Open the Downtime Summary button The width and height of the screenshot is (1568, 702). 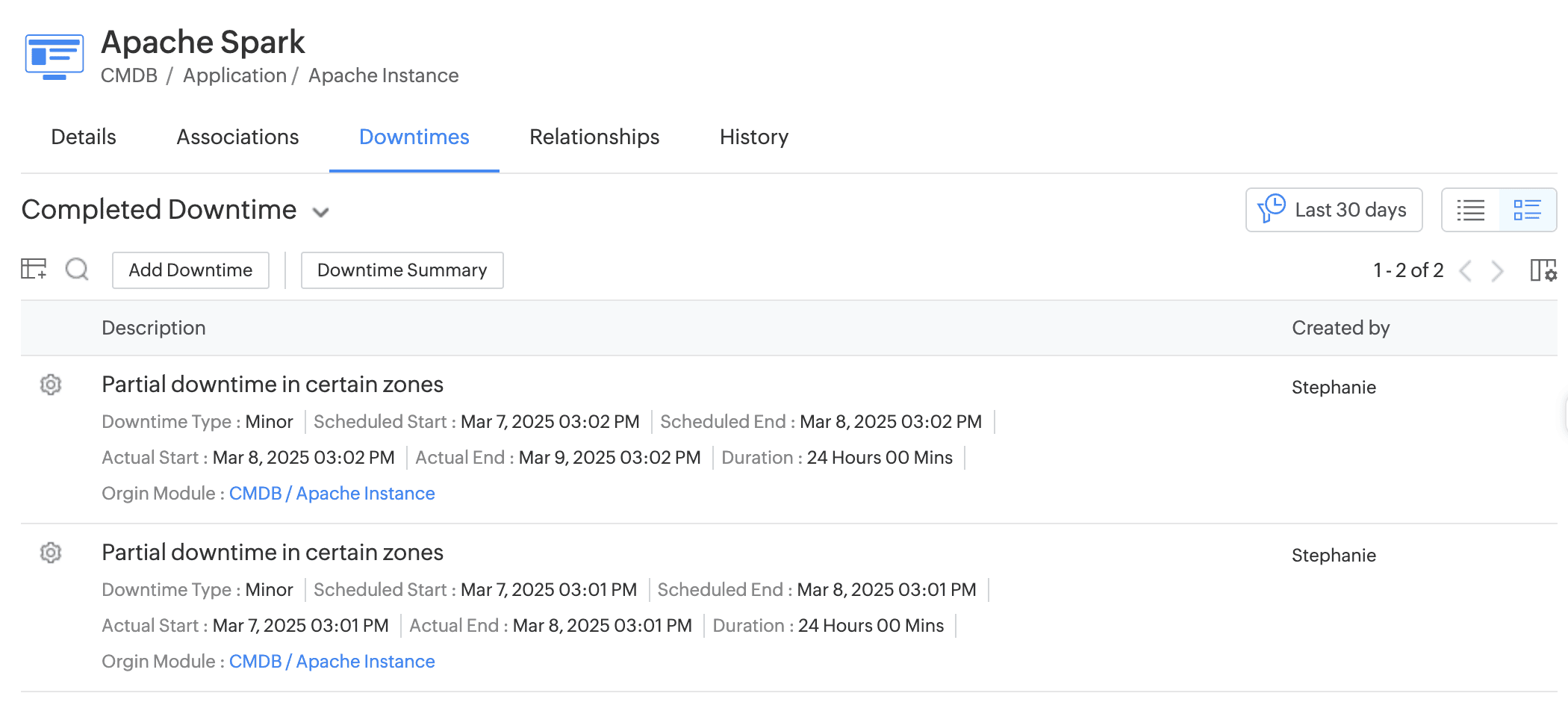point(402,270)
